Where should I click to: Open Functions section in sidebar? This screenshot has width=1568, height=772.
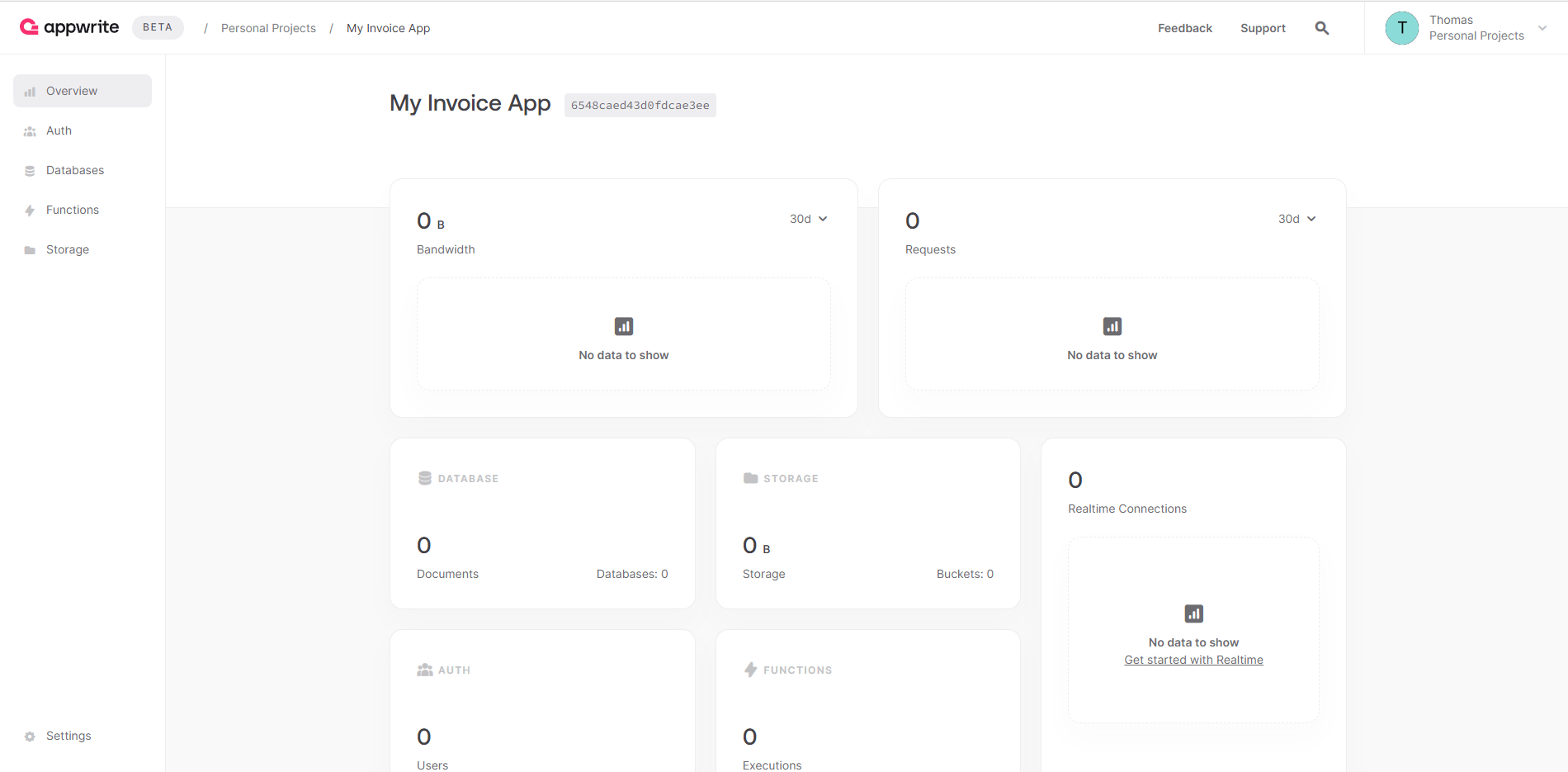83,210
